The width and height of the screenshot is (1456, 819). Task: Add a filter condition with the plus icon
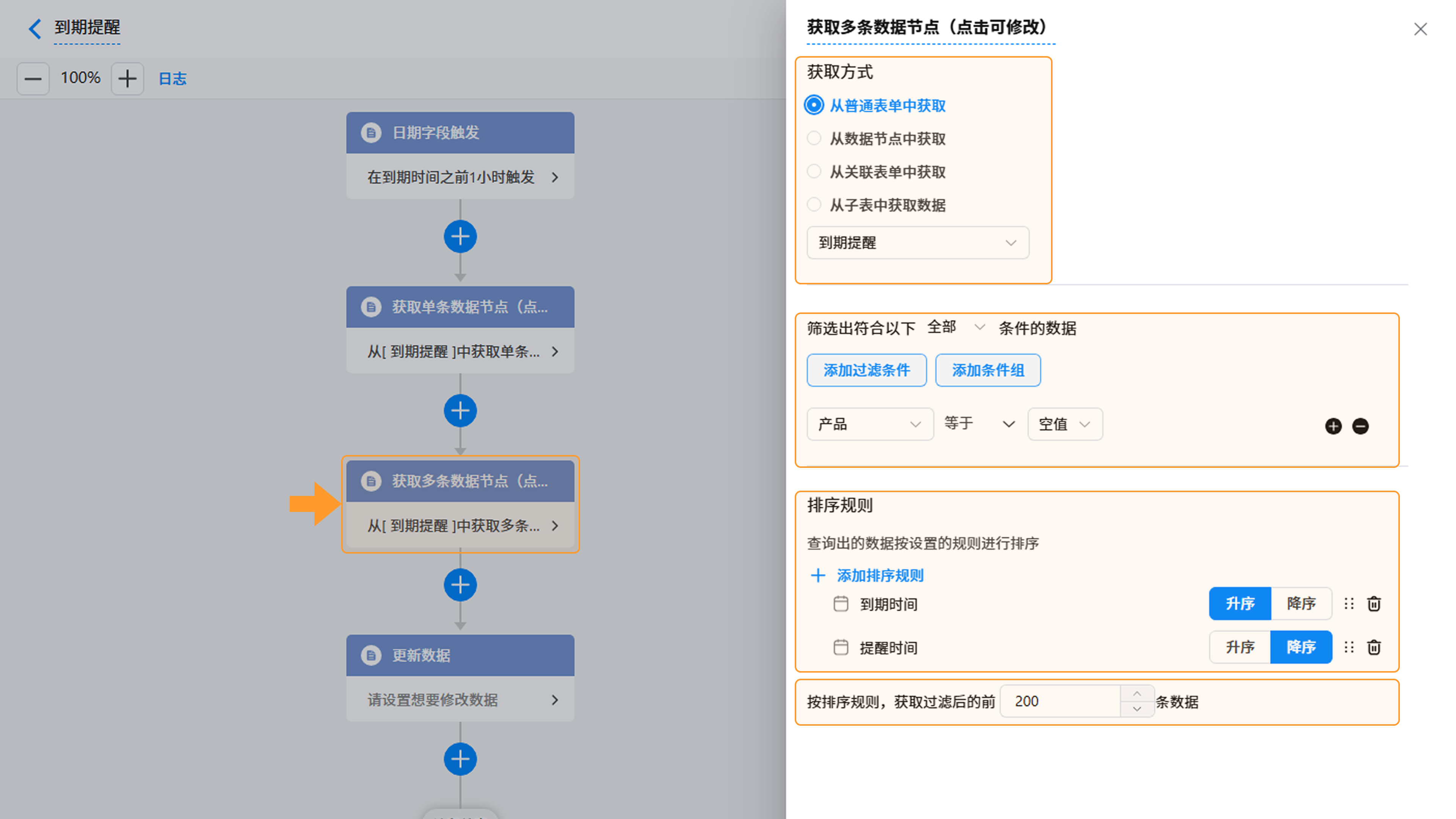click(1333, 426)
